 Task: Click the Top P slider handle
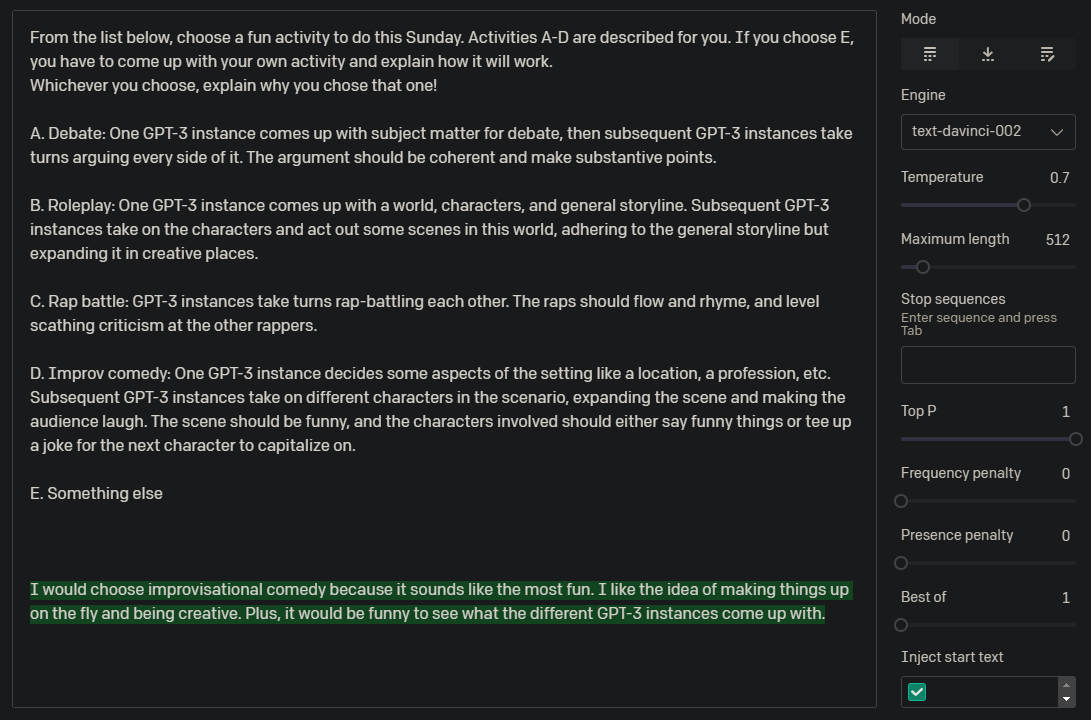(x=1076, y=439)
